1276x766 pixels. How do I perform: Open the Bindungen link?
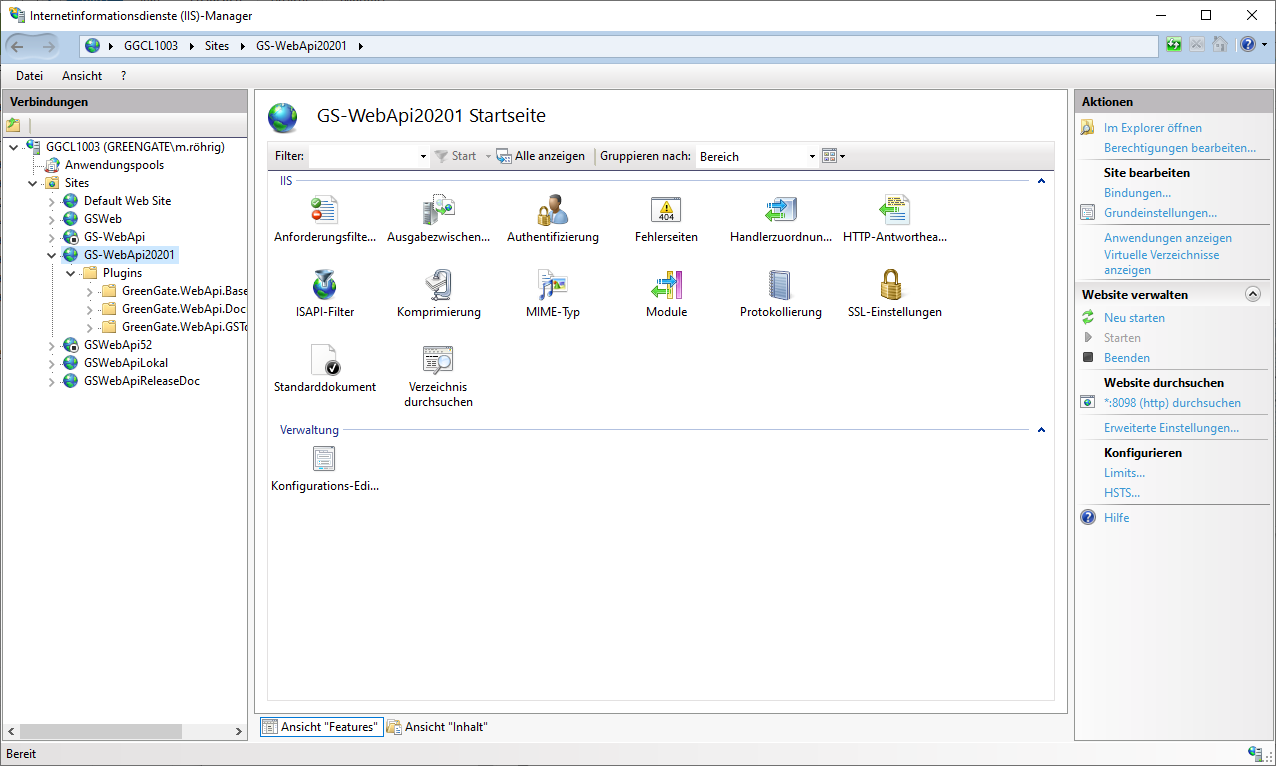1137,193
